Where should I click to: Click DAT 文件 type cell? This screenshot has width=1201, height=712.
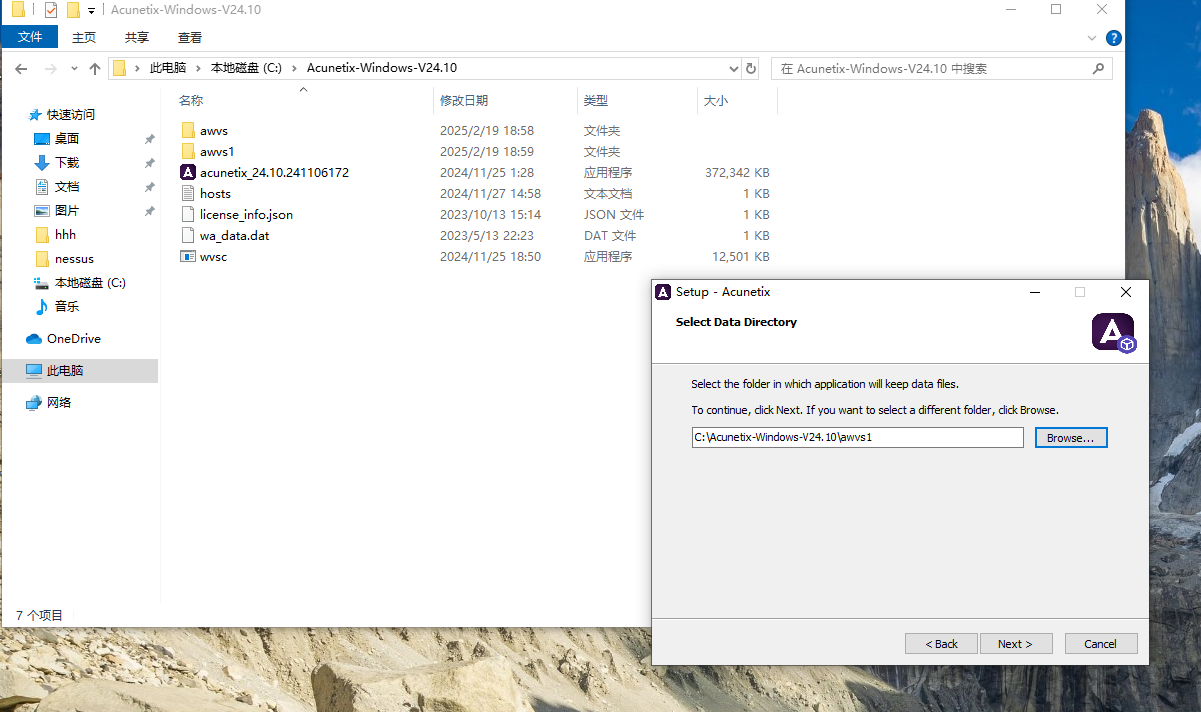pos(610,236)
